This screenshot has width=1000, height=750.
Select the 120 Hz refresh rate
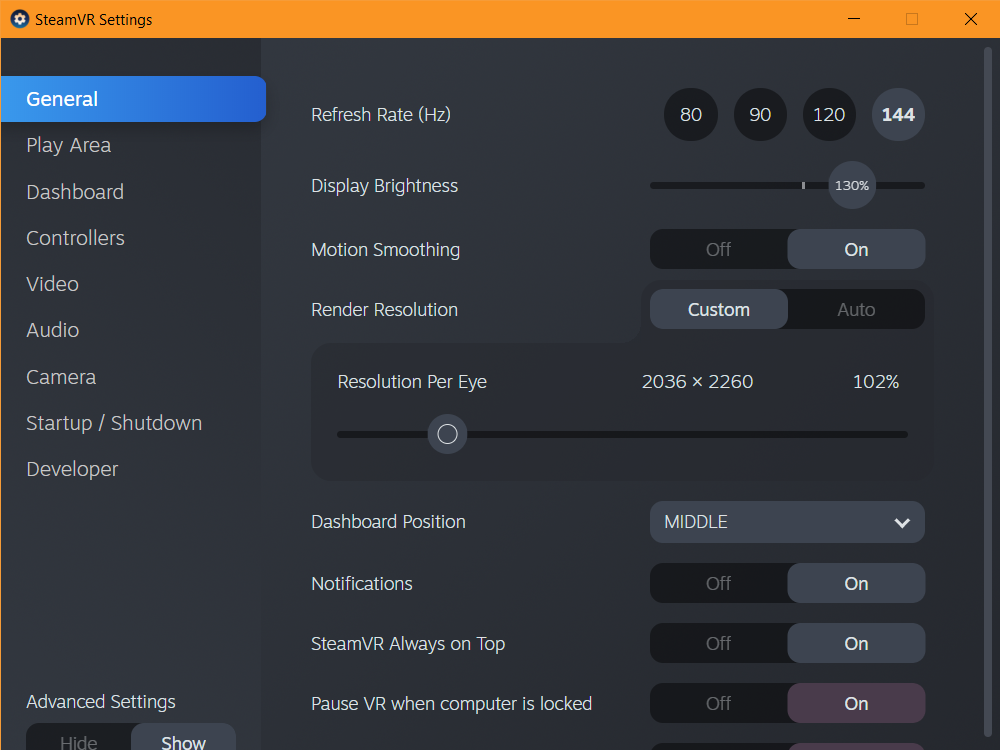(829, 115)
